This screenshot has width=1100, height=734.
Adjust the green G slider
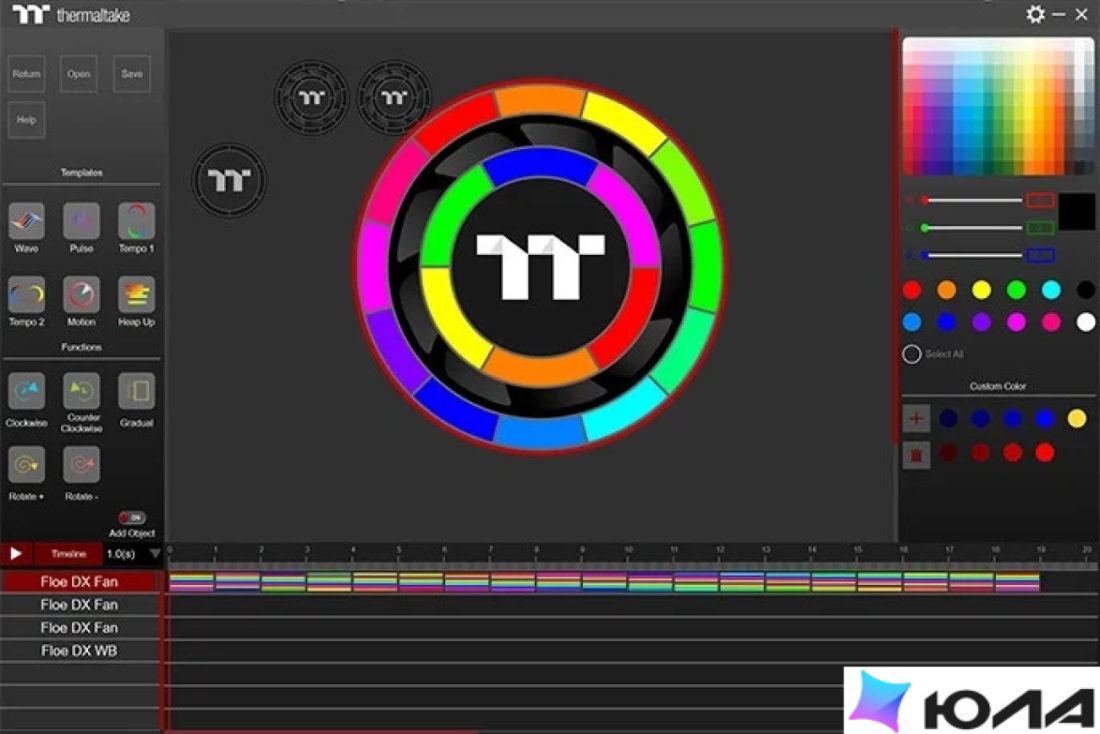[972, 228]
